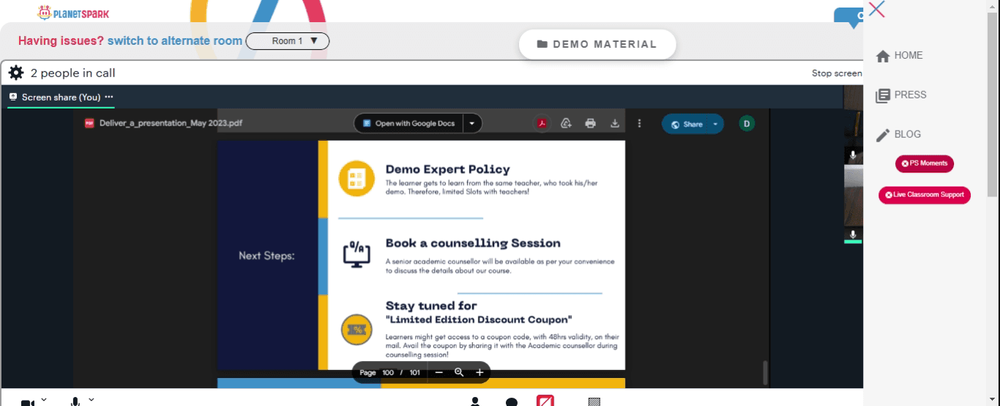Download the PDF file
Screen dimensions: 1000x406
615,124
